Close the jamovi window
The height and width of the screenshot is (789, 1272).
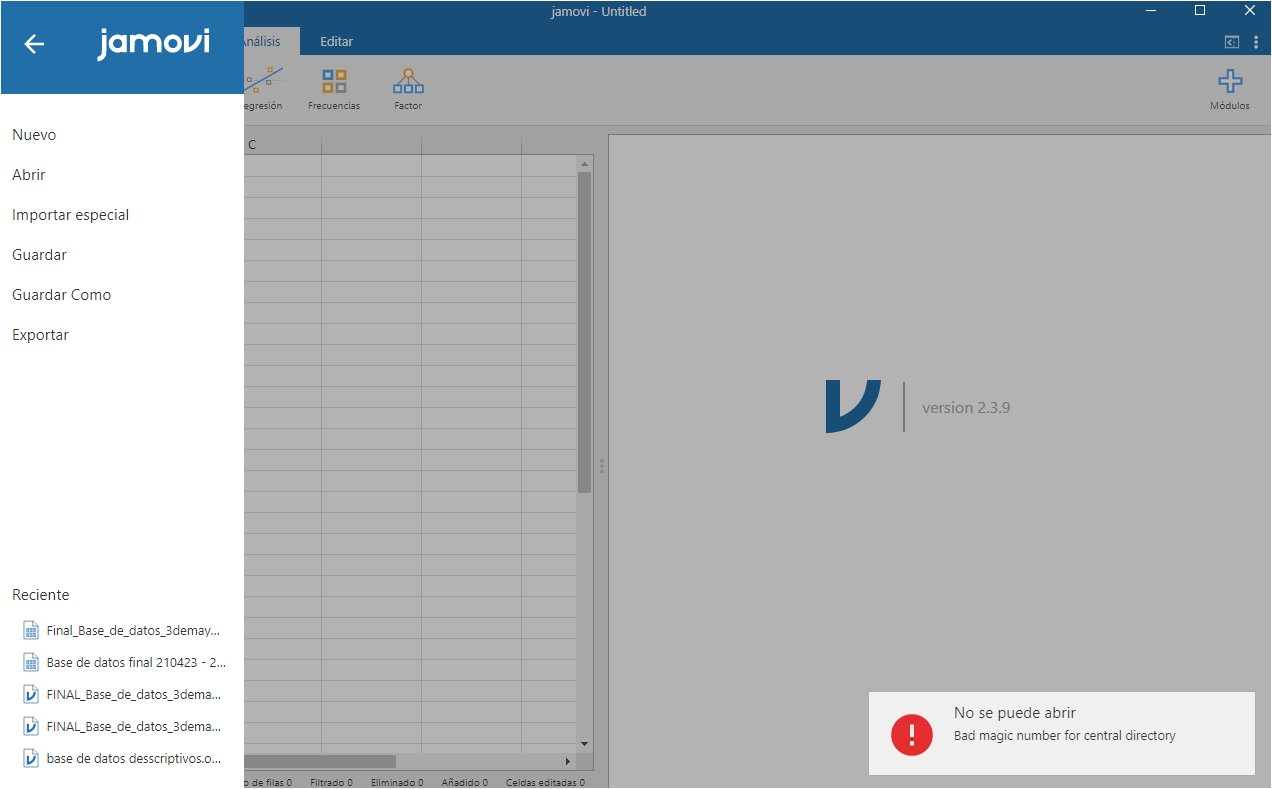(x=1248, y=11)
